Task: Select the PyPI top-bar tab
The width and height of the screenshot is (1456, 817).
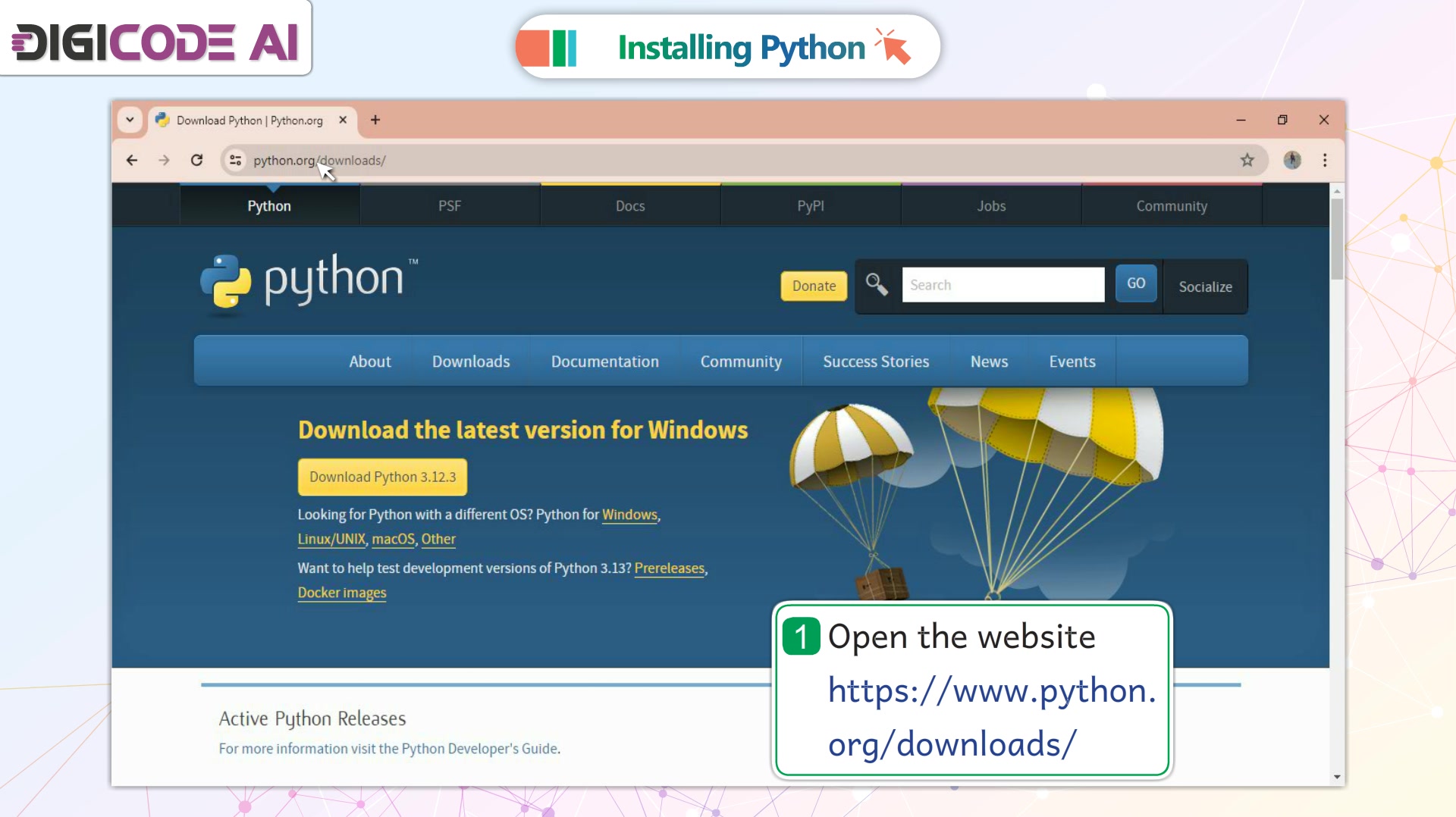Action: 811,205
